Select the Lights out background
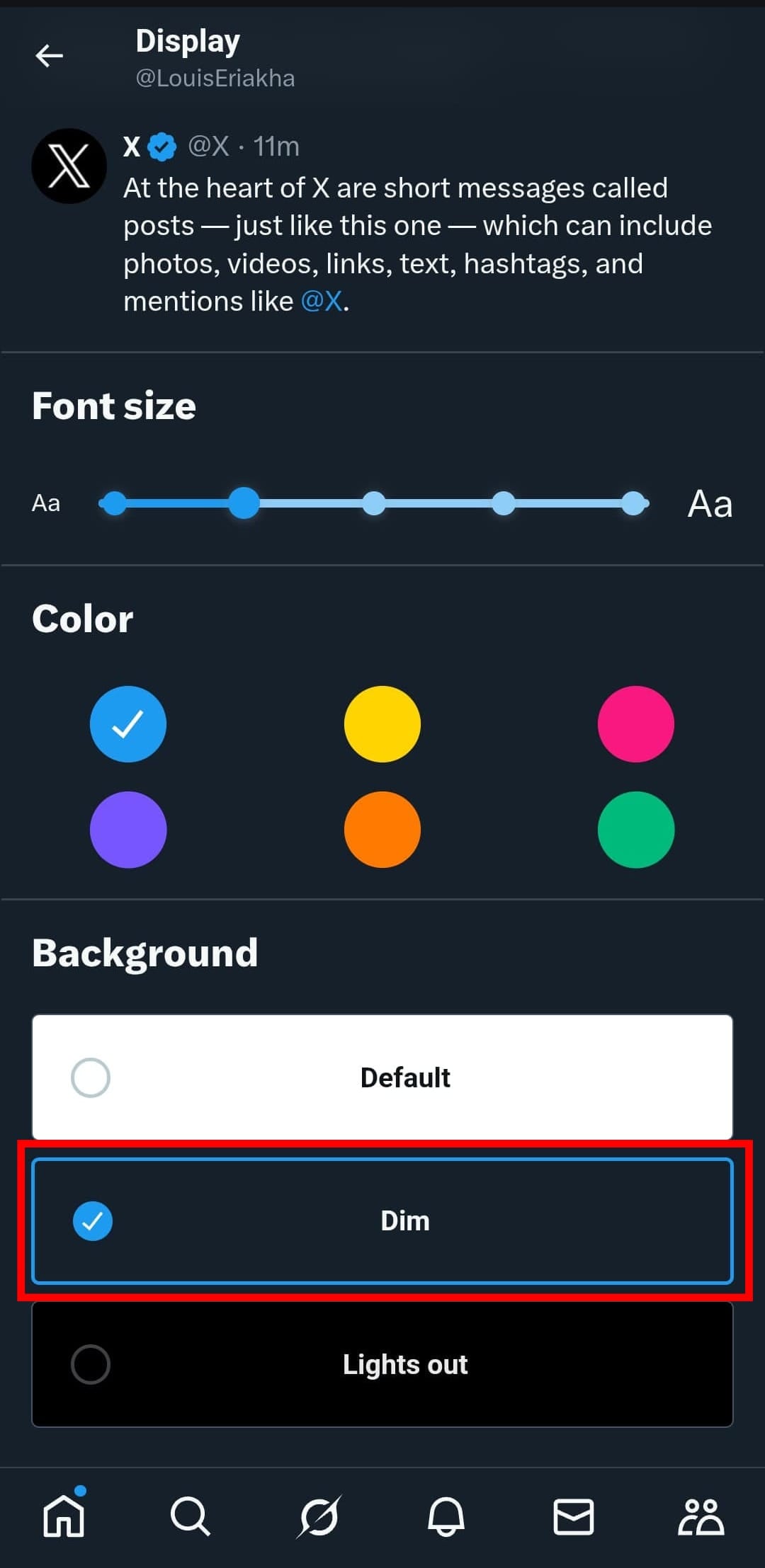Image resolution: width=765 pixels, height=1568 pixels. (382, 1364)
